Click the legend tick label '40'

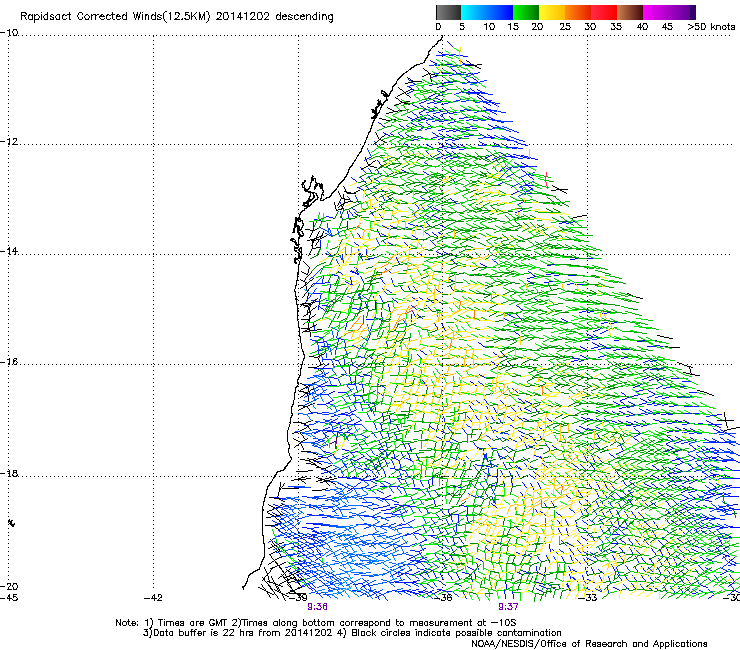[x=642, y=27]
